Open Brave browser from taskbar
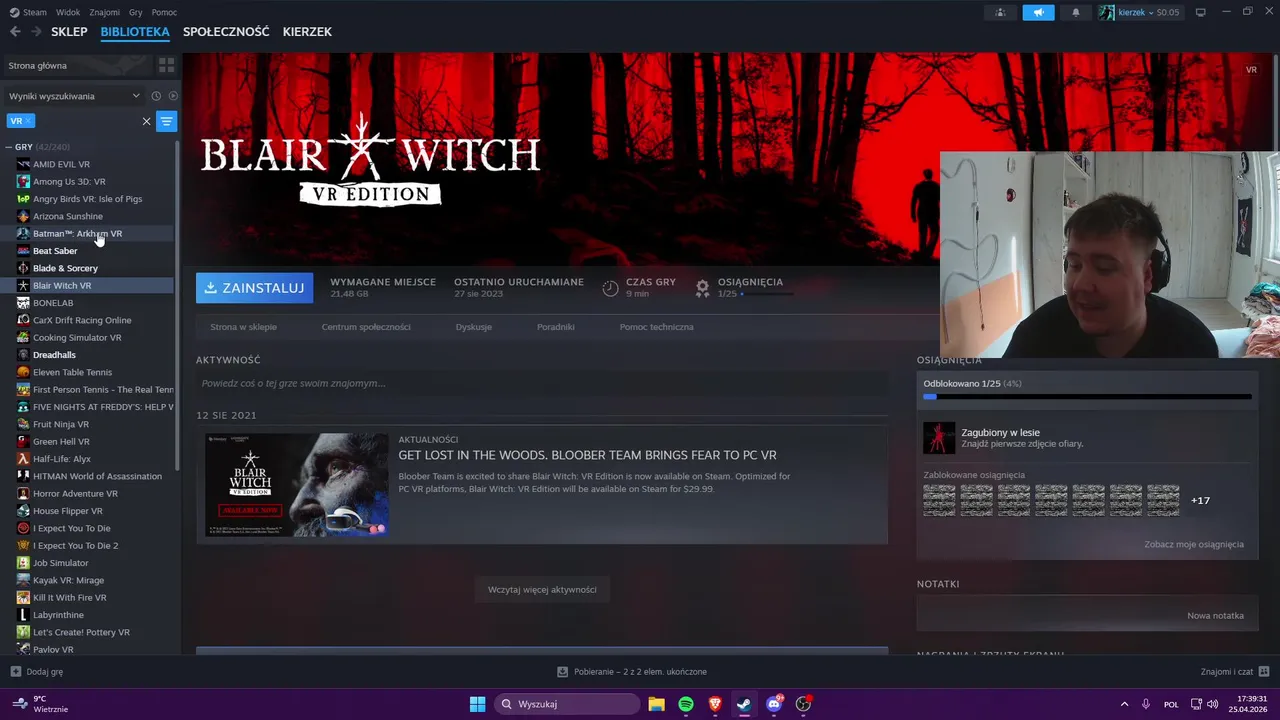1280x720 pixels. [715, 704]
